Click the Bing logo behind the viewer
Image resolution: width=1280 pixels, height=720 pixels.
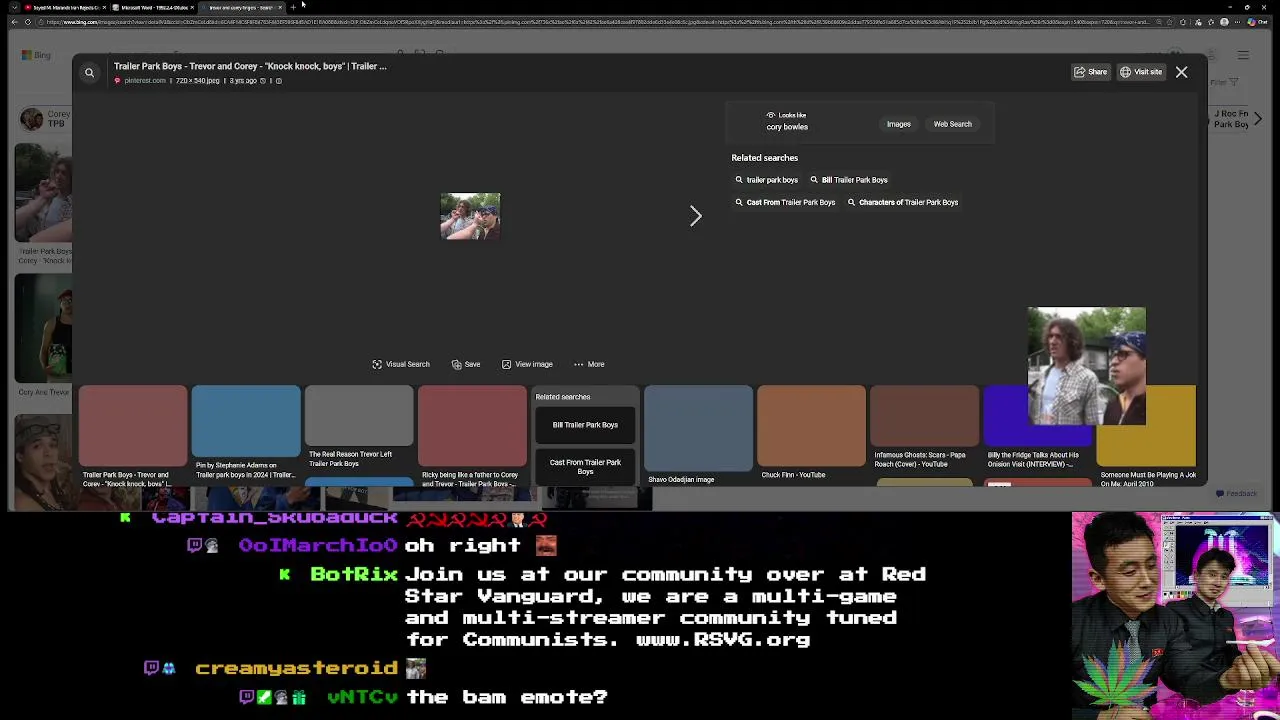pos(36,55)
